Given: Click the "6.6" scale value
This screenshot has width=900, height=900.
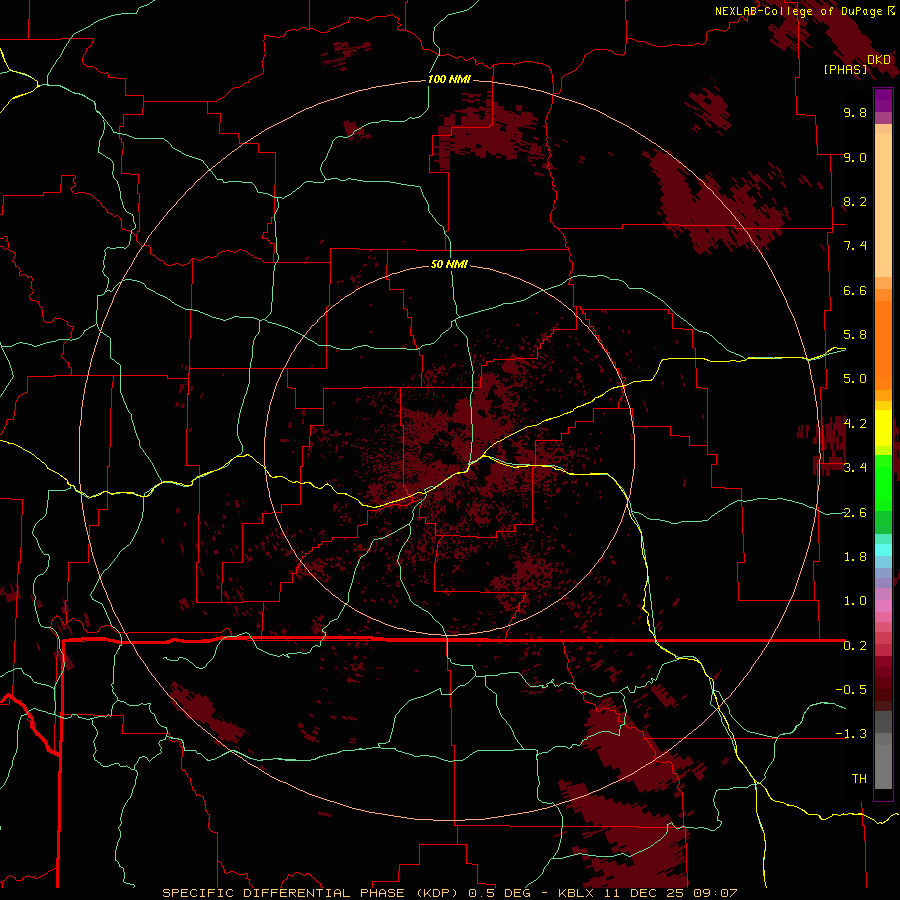Looking at the screenshot, I should pyautogui.click(x=855, y=290).
